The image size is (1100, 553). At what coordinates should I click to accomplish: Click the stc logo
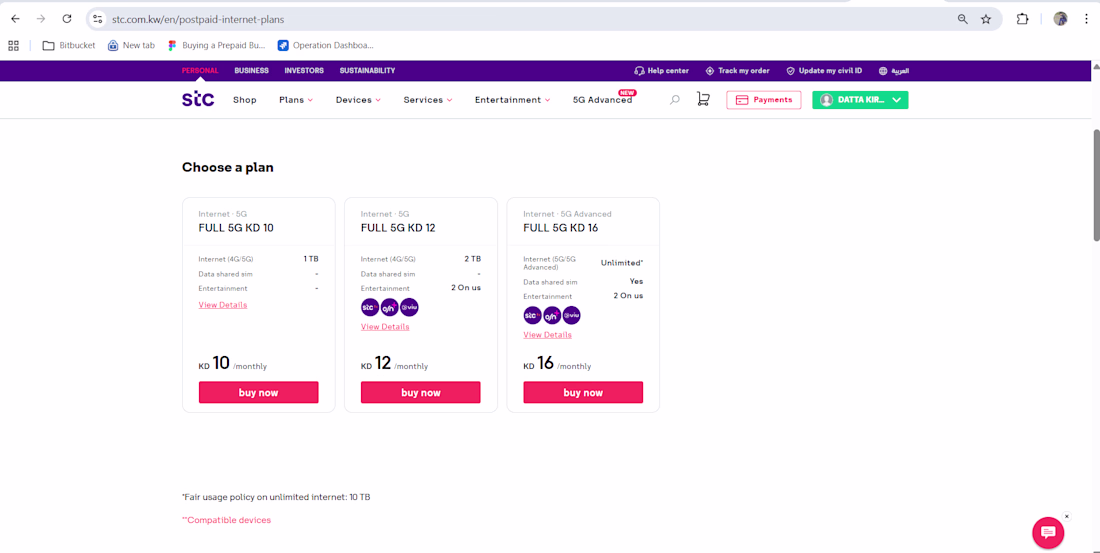coord(198,100)
